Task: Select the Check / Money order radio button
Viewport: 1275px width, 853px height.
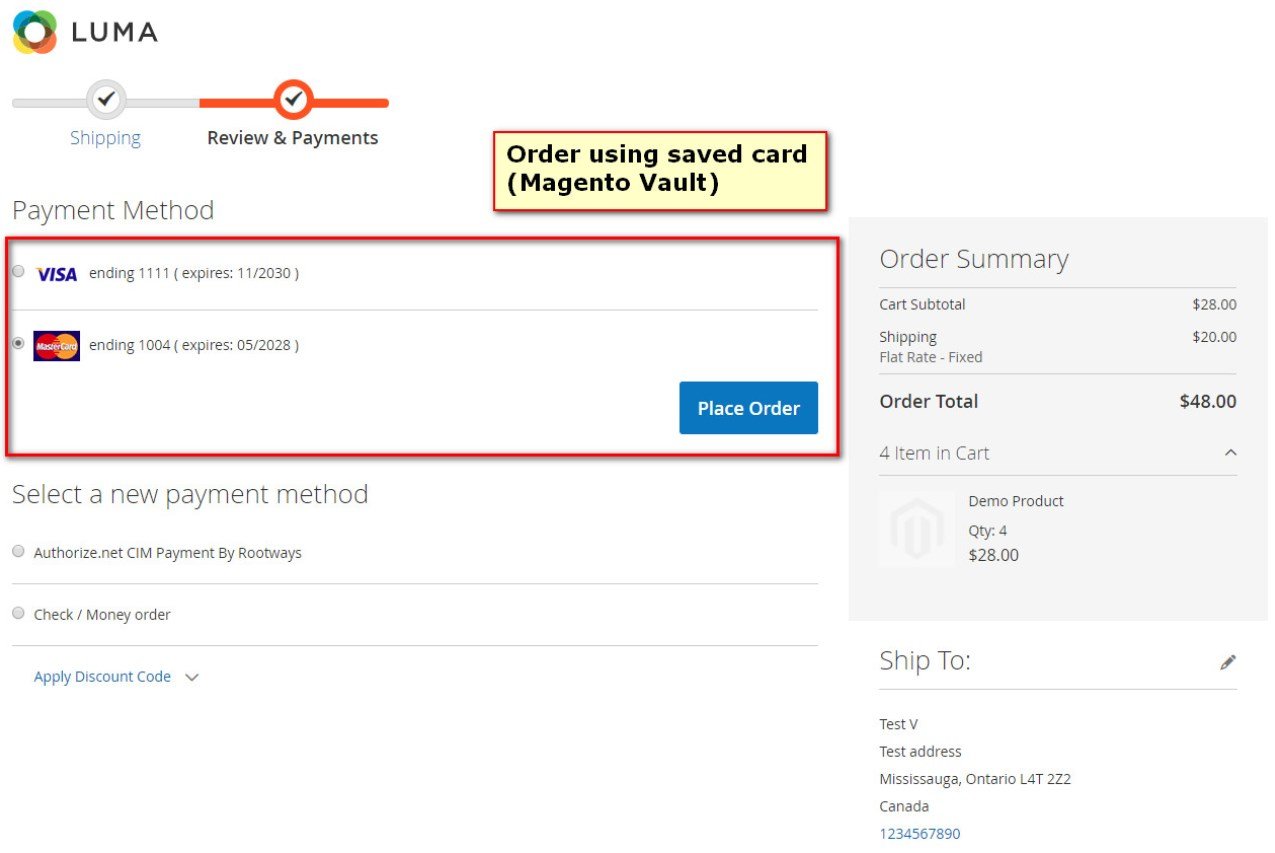Action: [x=18, y=613]
